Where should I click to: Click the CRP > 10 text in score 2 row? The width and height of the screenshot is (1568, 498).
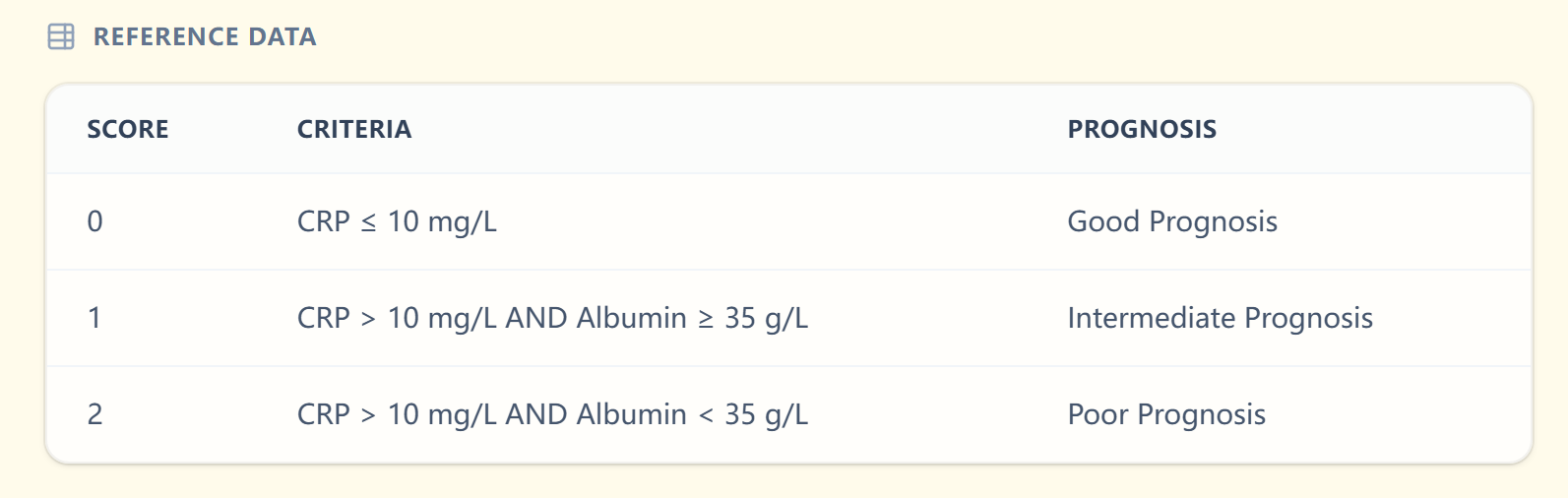[x=358, y=414]
